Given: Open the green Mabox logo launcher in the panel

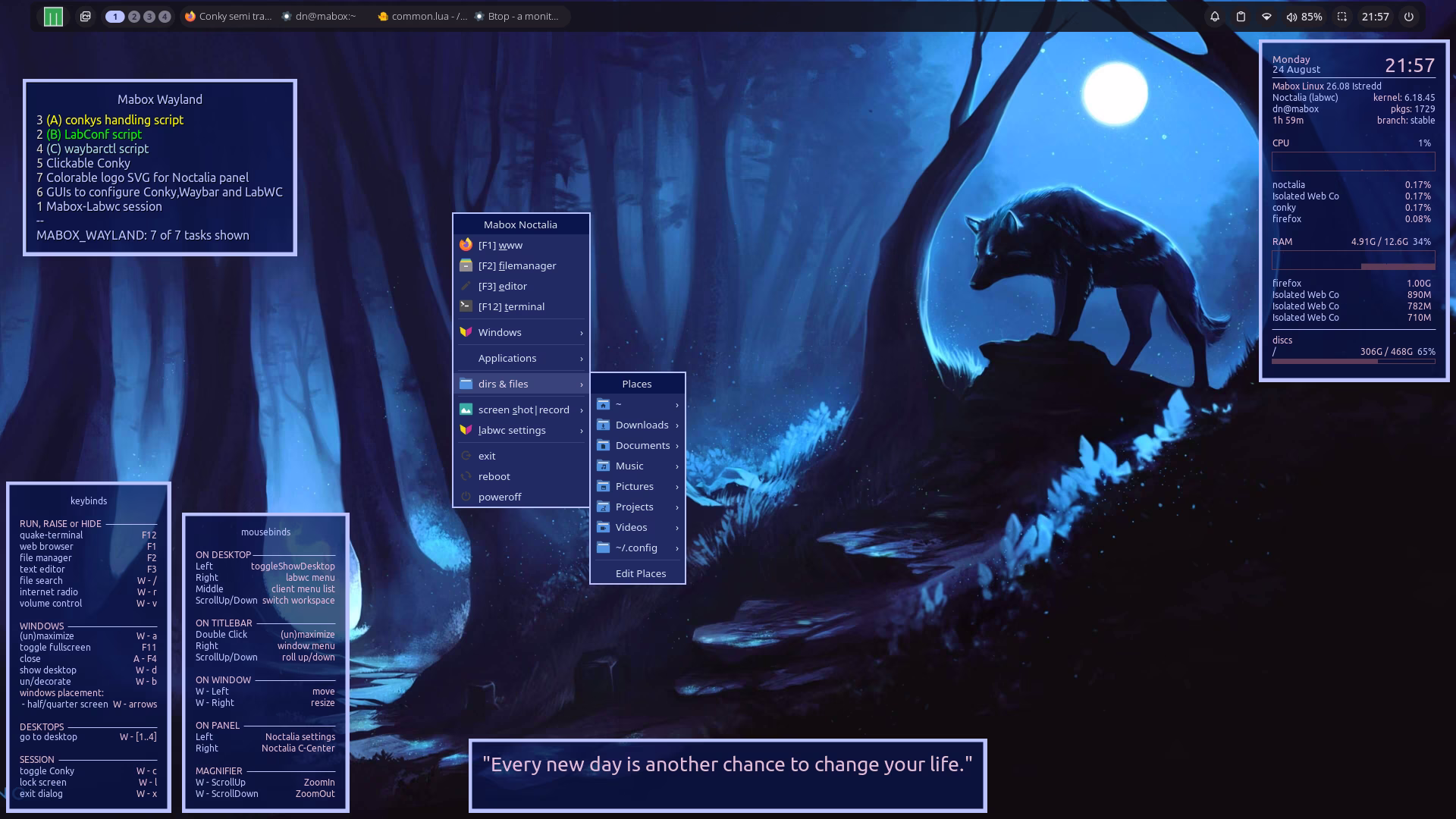Looking at the screenshot, I should 53,17.
